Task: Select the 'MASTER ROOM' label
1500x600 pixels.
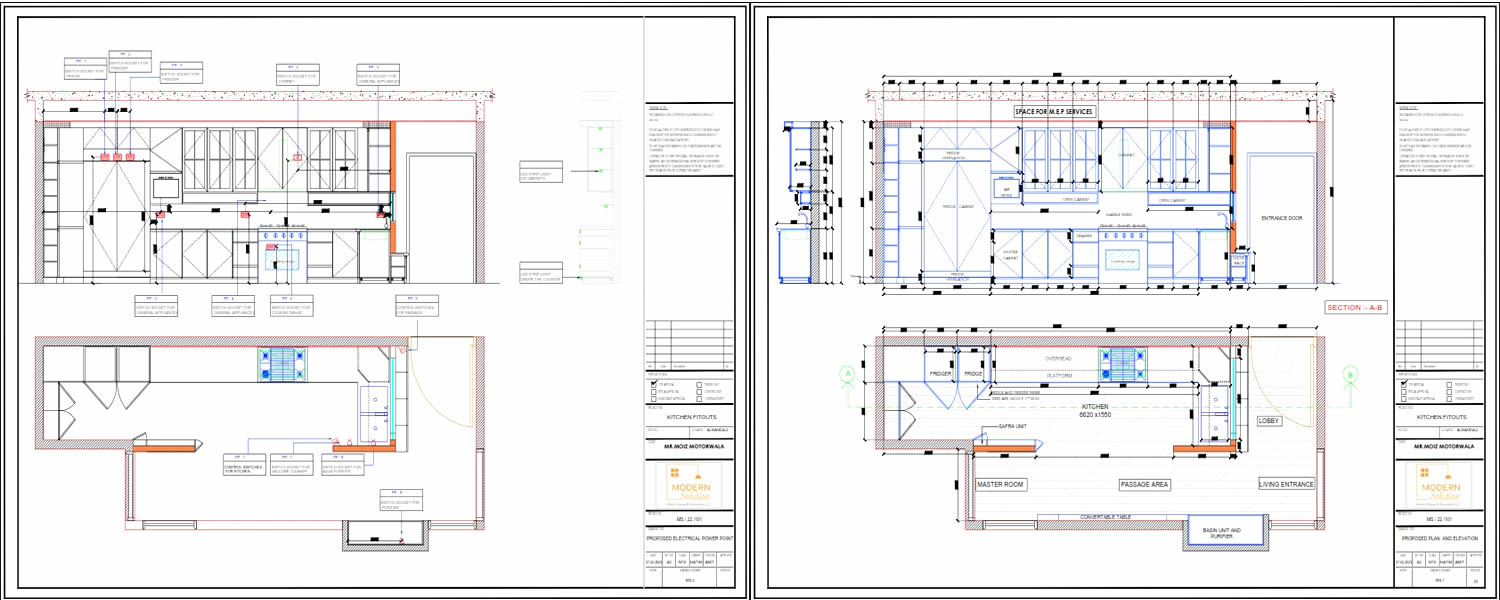Action: (x=1000, y=484)
